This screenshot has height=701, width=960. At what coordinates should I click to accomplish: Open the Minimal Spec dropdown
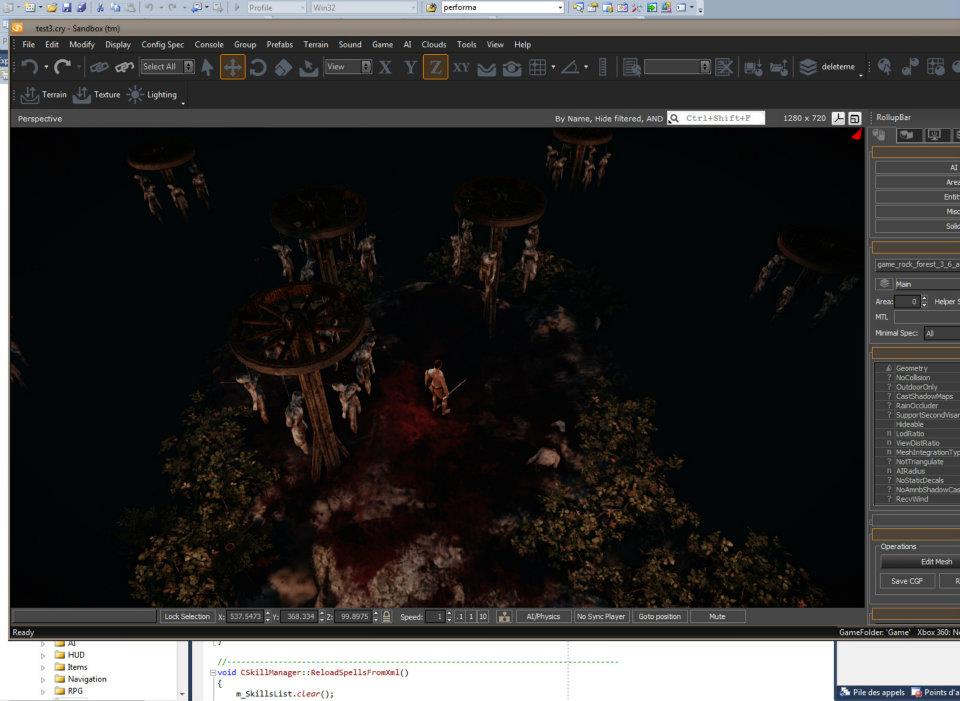coord(941,334)
